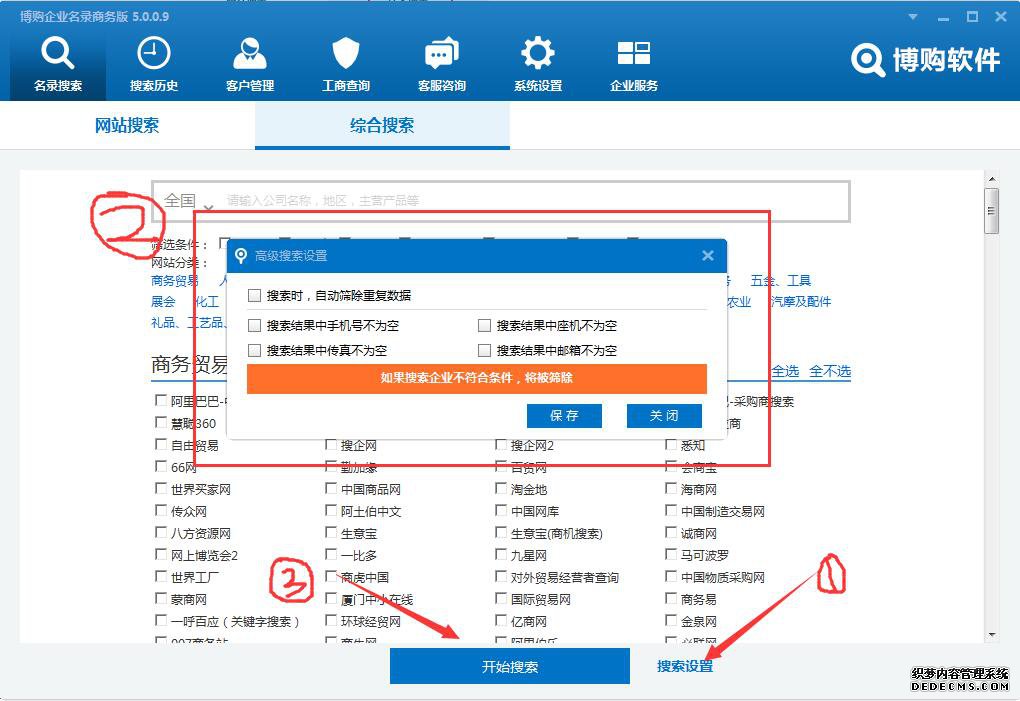Open 系统设置 gear icon

click(538, 53)
